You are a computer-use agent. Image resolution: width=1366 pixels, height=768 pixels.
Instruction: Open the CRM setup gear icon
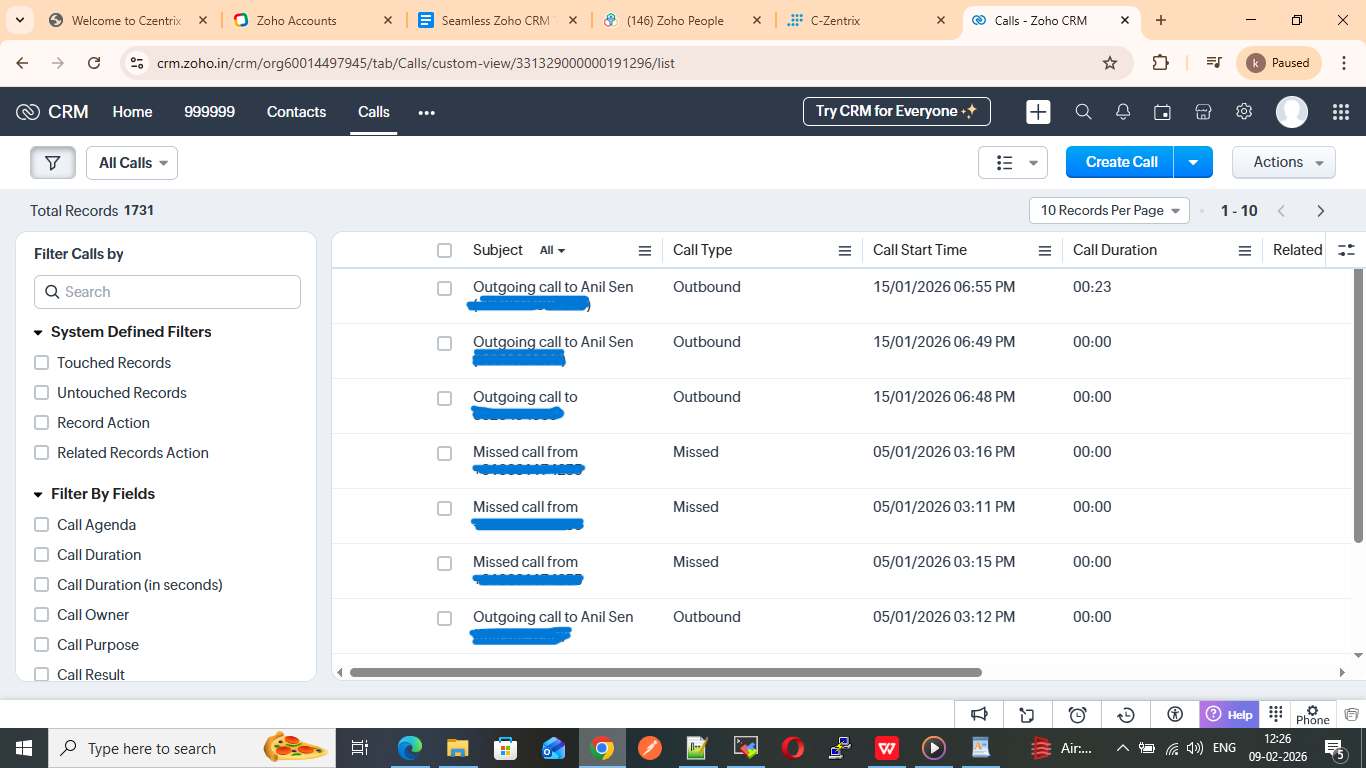click(x=1244, y=112)
